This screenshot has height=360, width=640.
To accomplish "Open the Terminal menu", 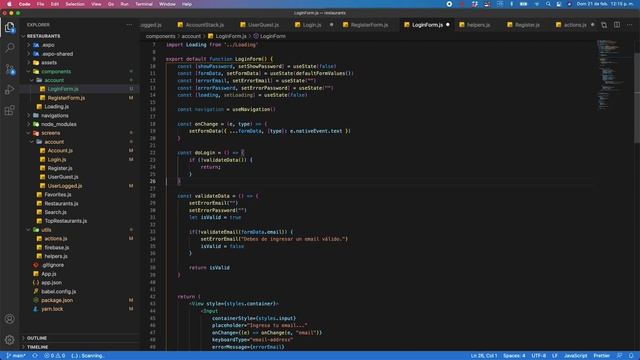I will point(144,4).
